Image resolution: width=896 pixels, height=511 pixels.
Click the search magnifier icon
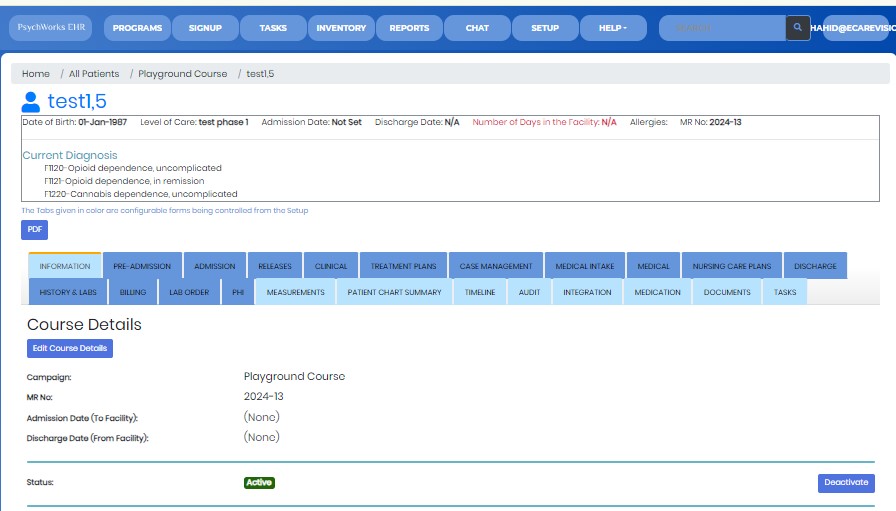click(x=797, y=28)
